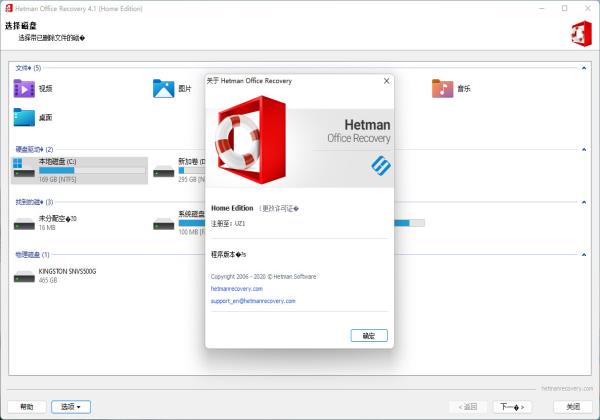Click the KINGSTON SNVS500G label
The width and height of the screenshot is (600, 420).
point(67,271)
